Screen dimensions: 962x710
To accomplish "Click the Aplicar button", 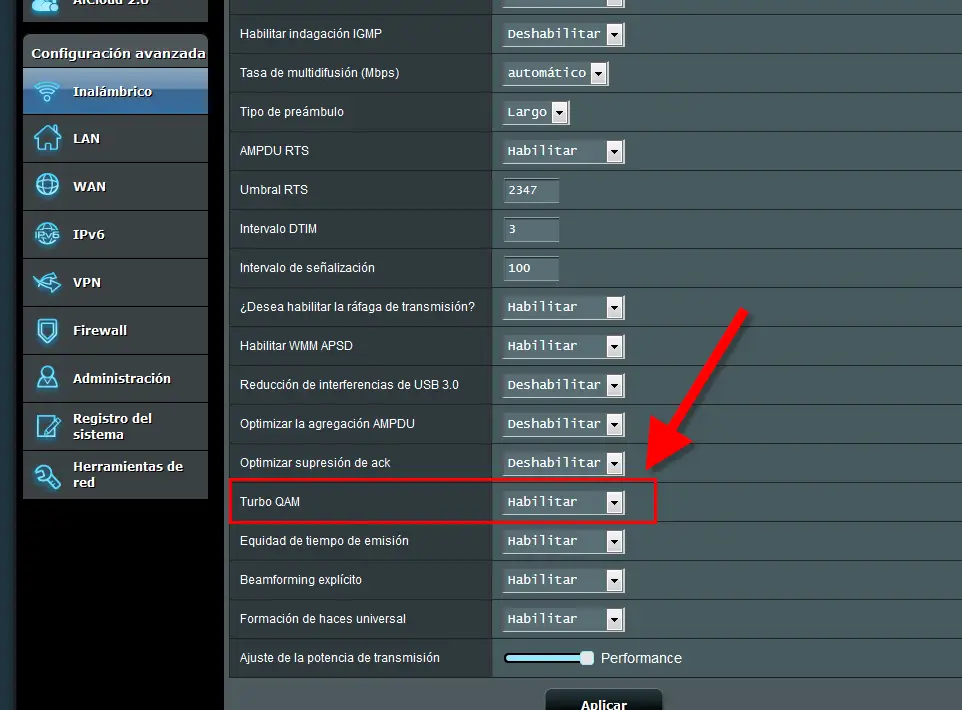I will pyautogui.click(x=604, y=701).
